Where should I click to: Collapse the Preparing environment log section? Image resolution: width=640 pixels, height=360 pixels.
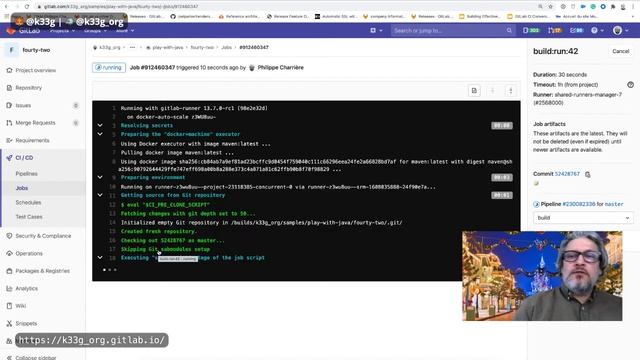click(100, 178)
